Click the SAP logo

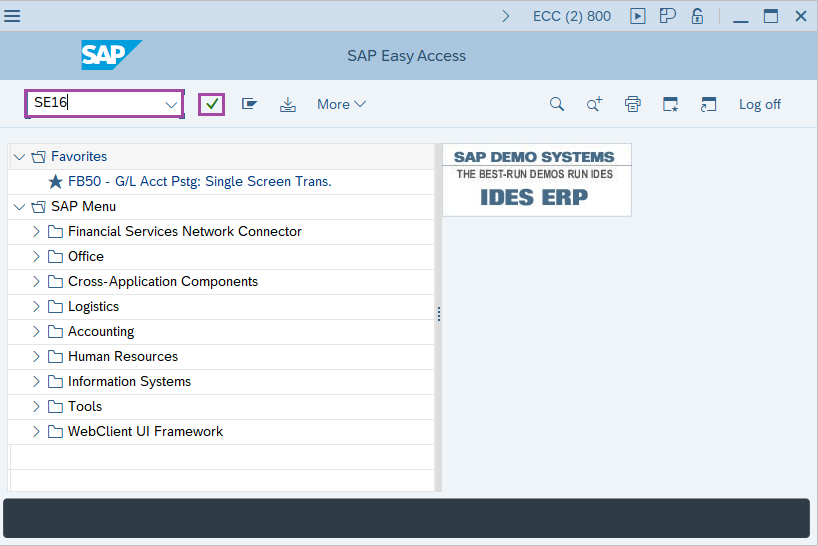[111, 55]
